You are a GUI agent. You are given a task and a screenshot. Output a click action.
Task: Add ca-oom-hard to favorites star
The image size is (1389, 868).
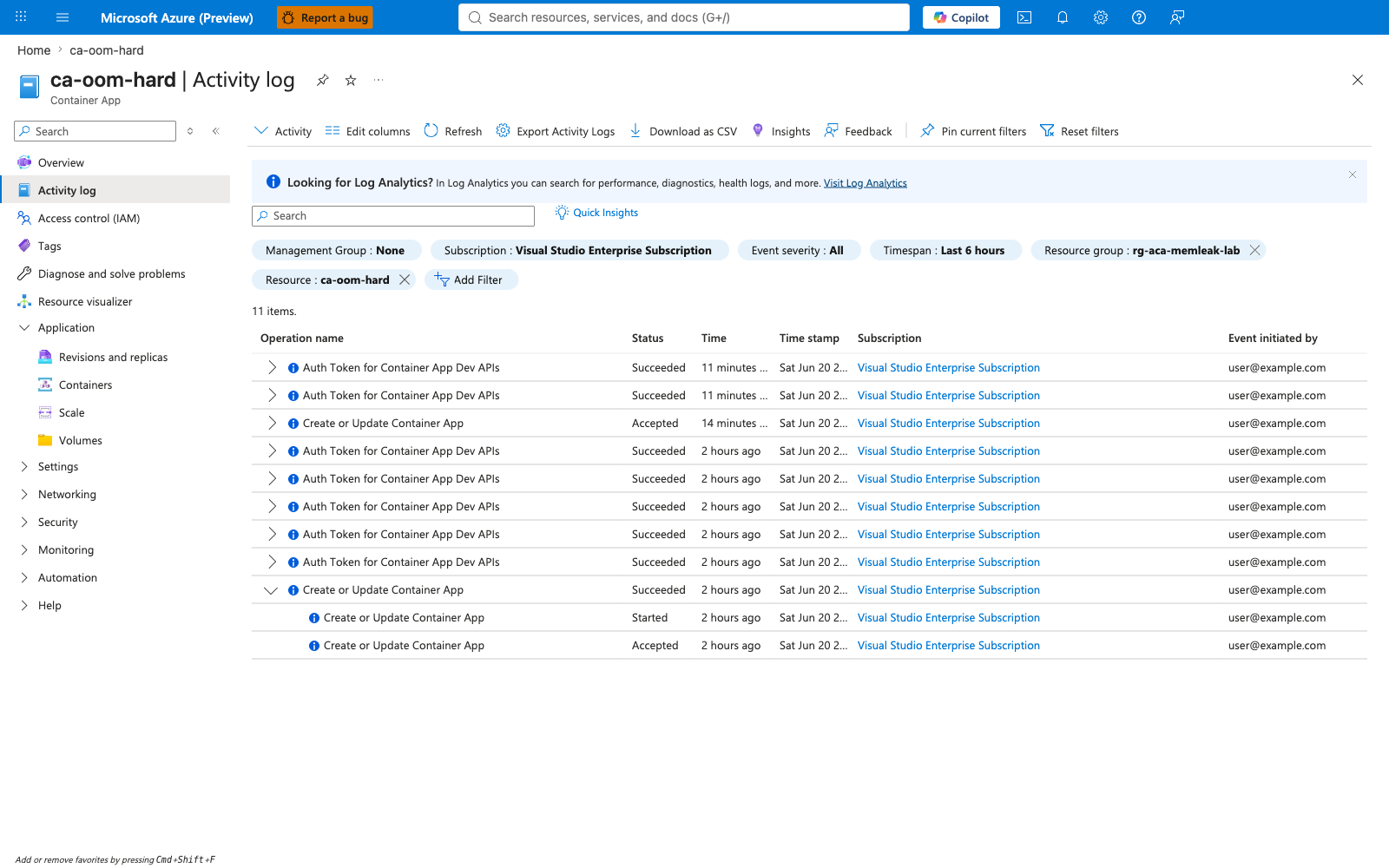(351, 80)
